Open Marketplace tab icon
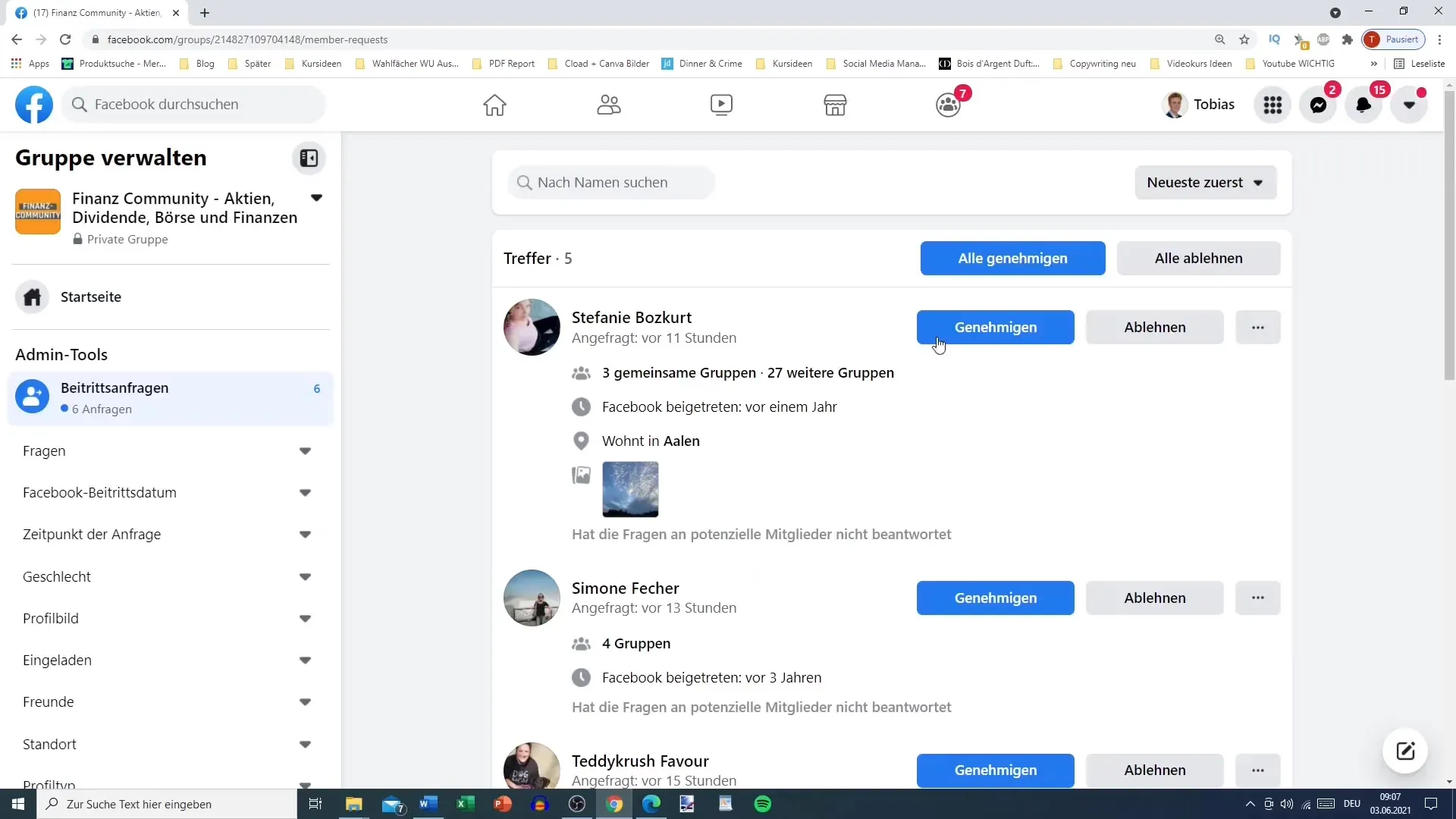The height and width of the screenshot is (819, 1456). click(835, 105)
